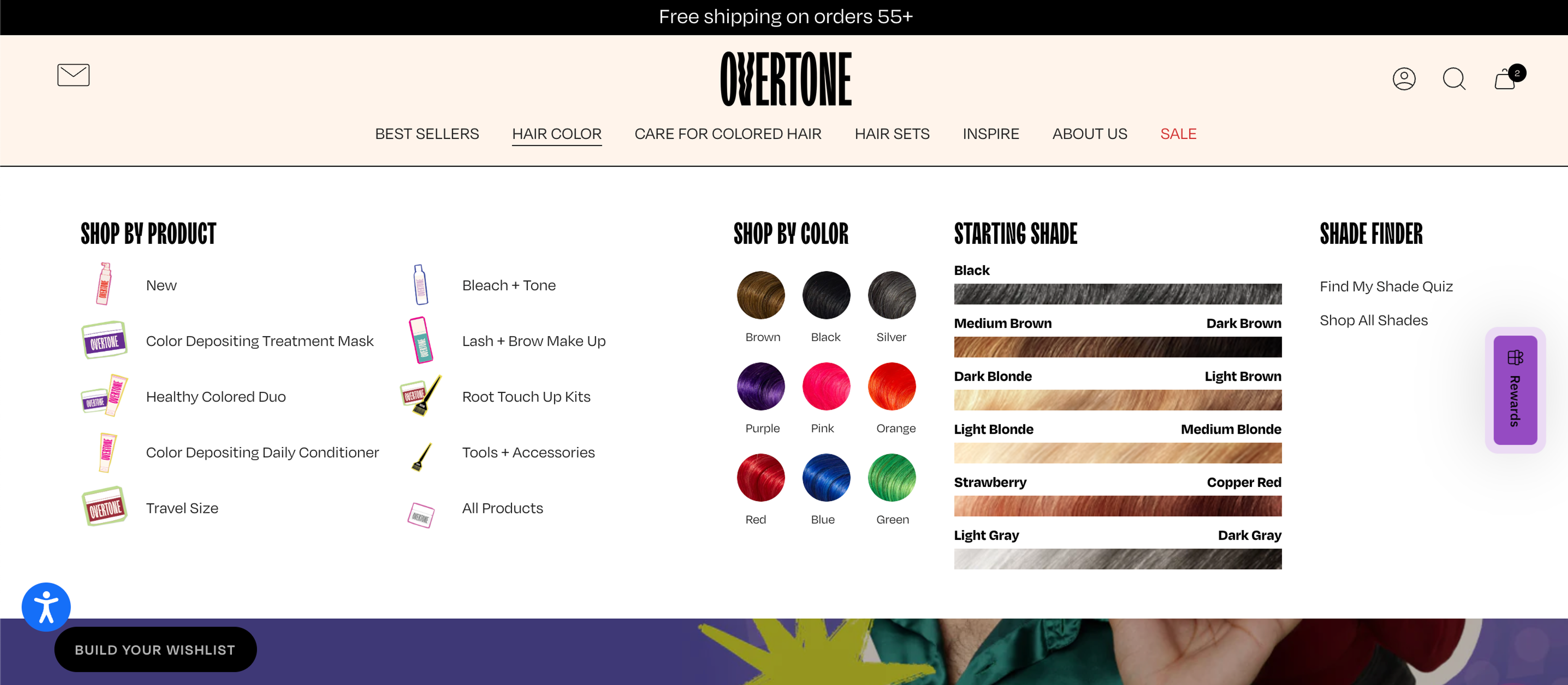Open the Inspire menu

coord(990,133)
